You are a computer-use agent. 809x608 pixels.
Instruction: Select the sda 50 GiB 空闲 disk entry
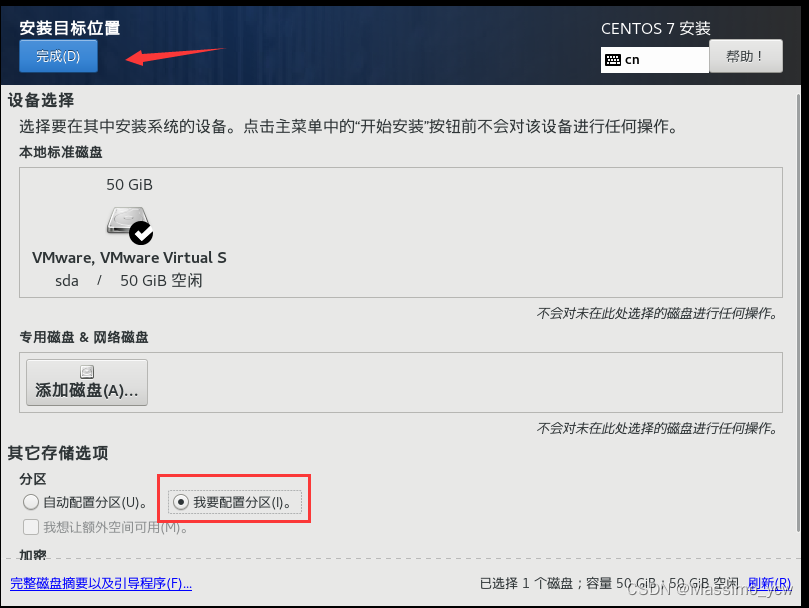[129, 233]
